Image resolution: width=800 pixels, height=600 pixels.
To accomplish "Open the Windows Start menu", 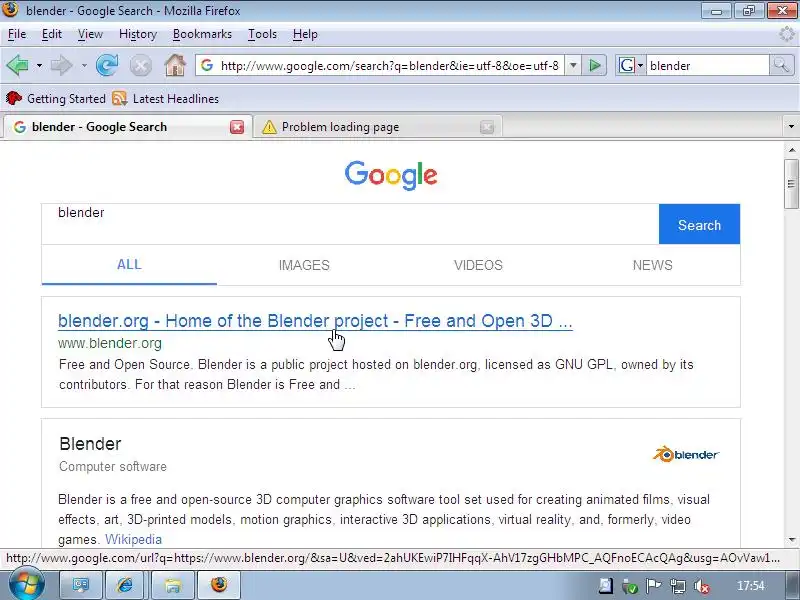I will click(x=27, y=585).
